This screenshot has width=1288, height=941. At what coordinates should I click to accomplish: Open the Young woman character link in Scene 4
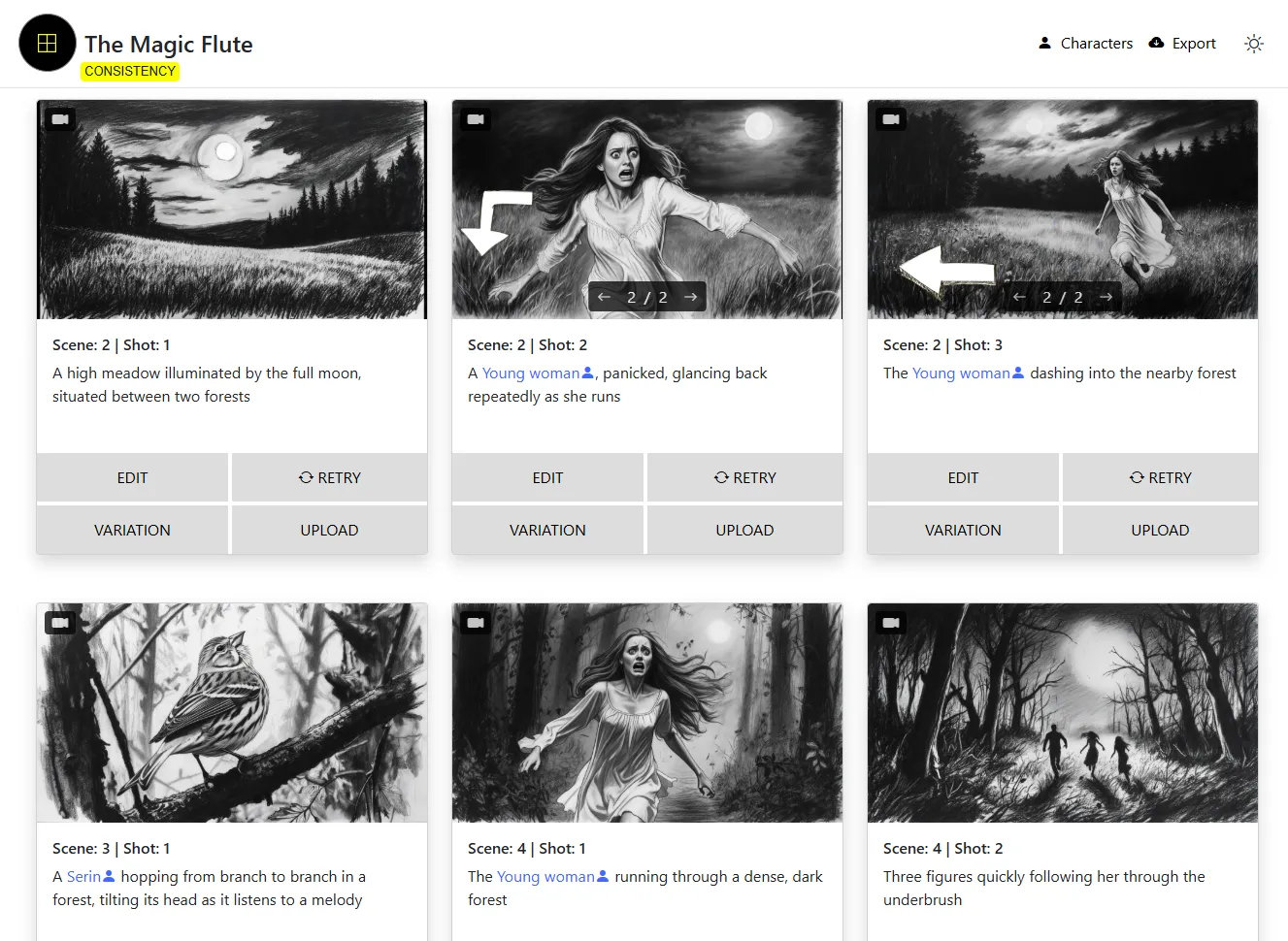coord(550,876)
